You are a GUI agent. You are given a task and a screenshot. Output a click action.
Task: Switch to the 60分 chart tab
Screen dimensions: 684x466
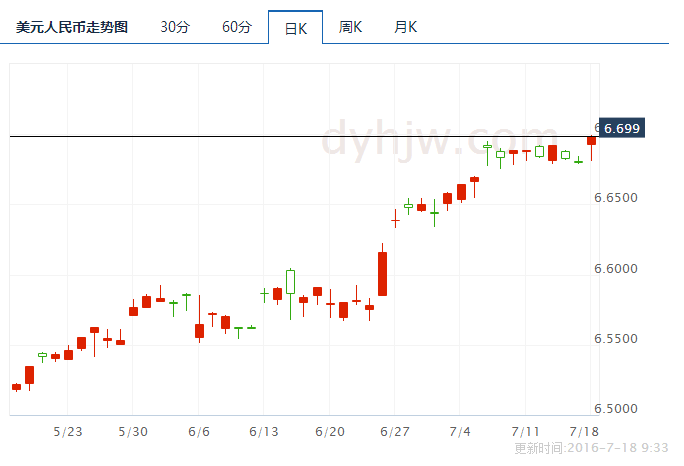pos(237,27)
